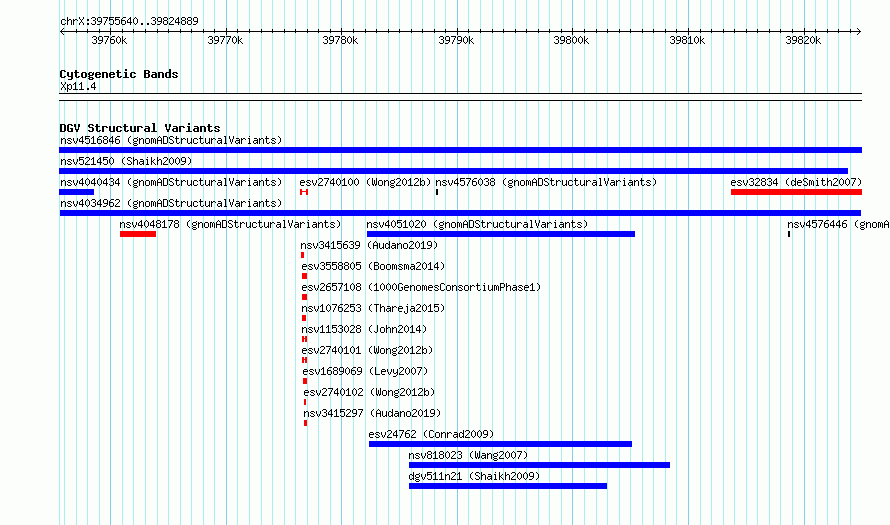
Task: Select esv2740100 (Wong2012b) label
Action: point(366,182)
